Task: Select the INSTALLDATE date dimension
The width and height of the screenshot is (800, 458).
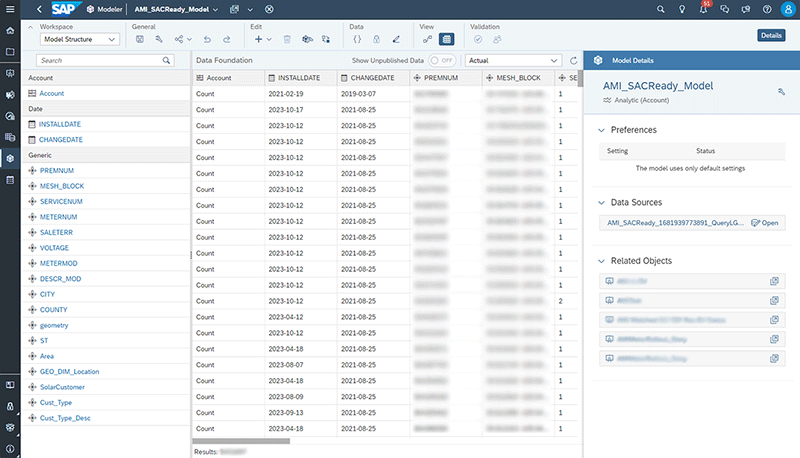Action: (x=61, y=124)
